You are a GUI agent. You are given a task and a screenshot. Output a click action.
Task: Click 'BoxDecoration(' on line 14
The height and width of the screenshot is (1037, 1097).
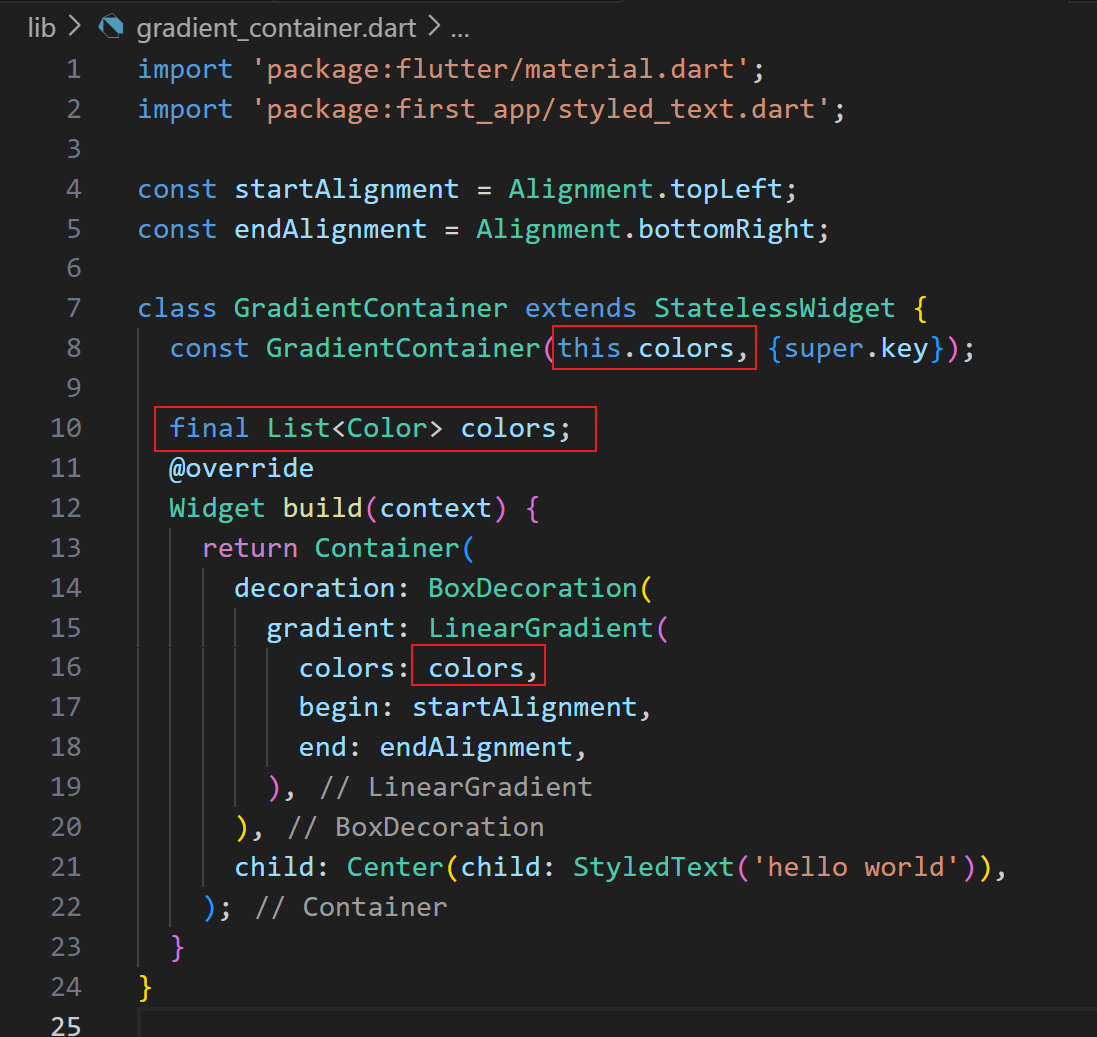540,588
